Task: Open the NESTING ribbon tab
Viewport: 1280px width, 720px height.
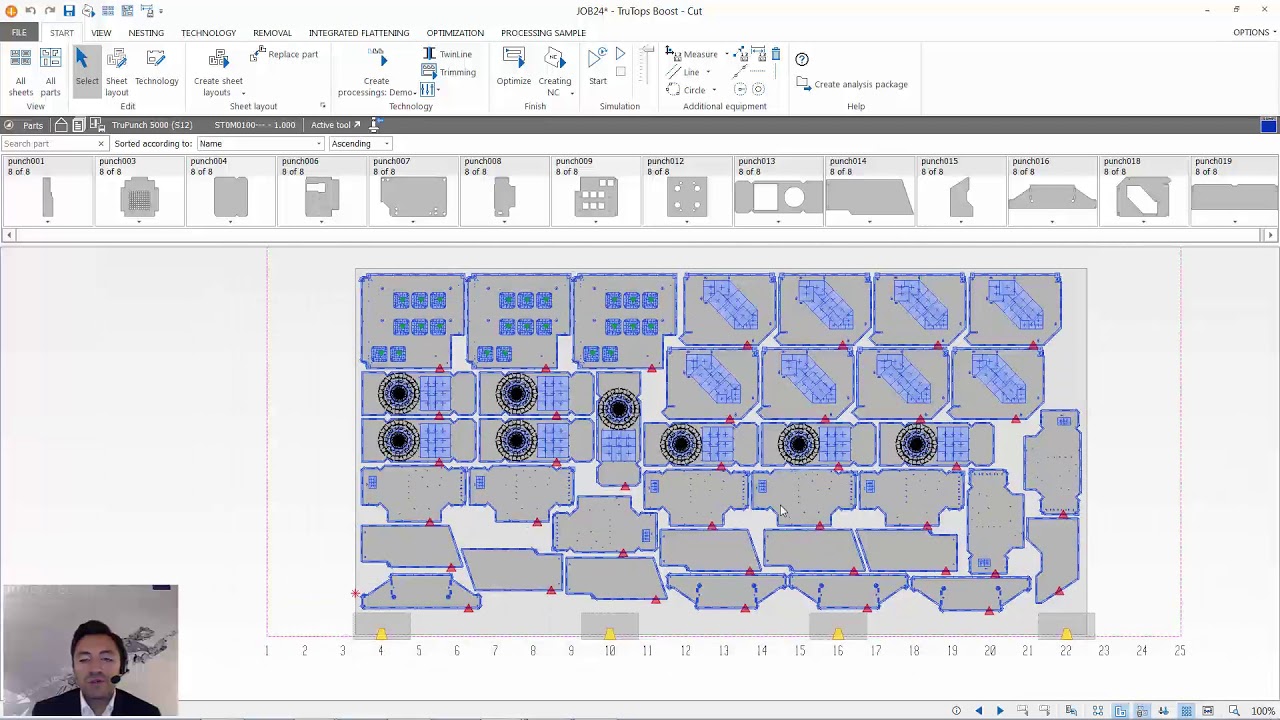Action: [146, 33]
